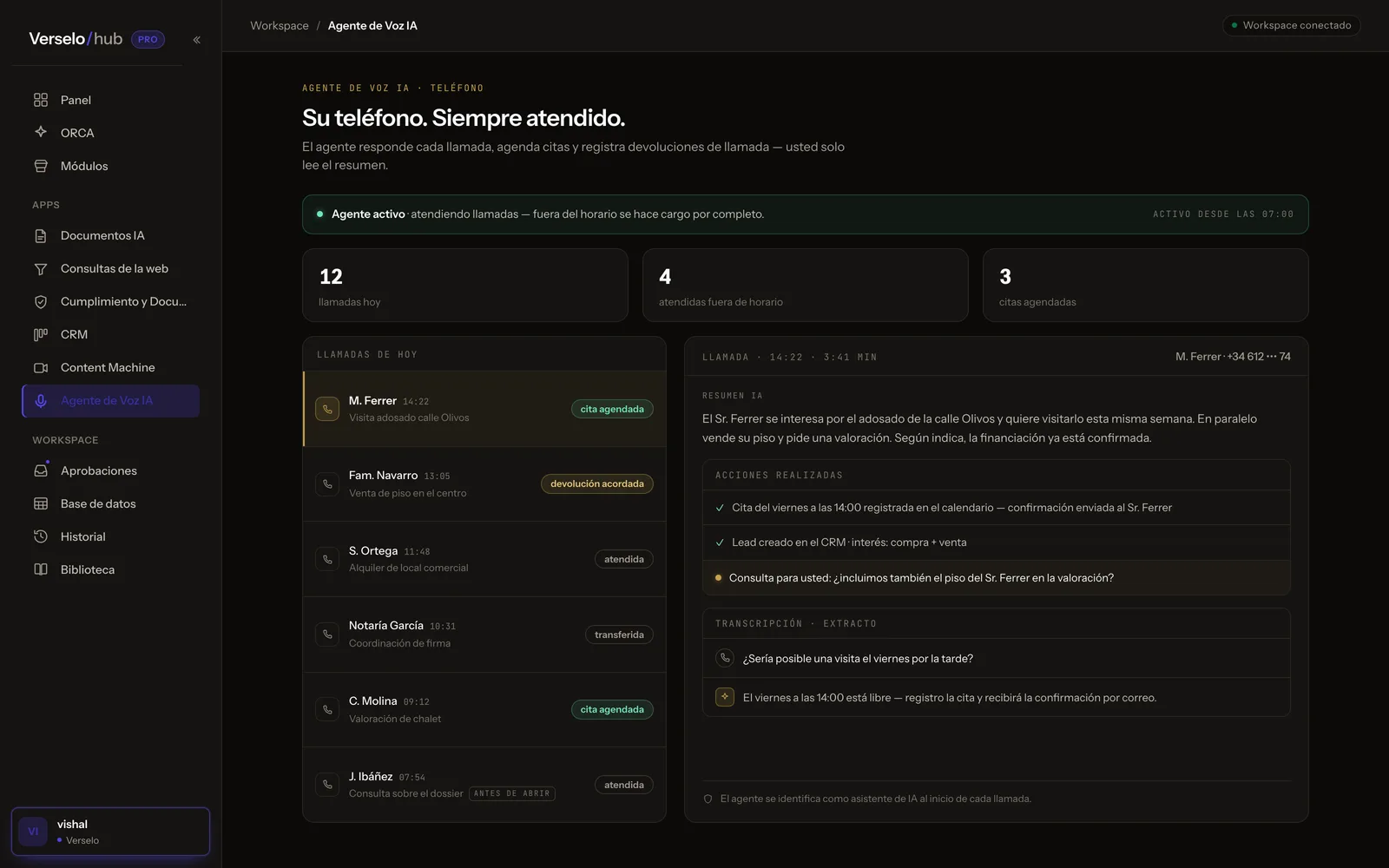Click the devolución acordada status tag
Image resolution: width=1389 pixels, height=868 pixels.
click(597, 484)
